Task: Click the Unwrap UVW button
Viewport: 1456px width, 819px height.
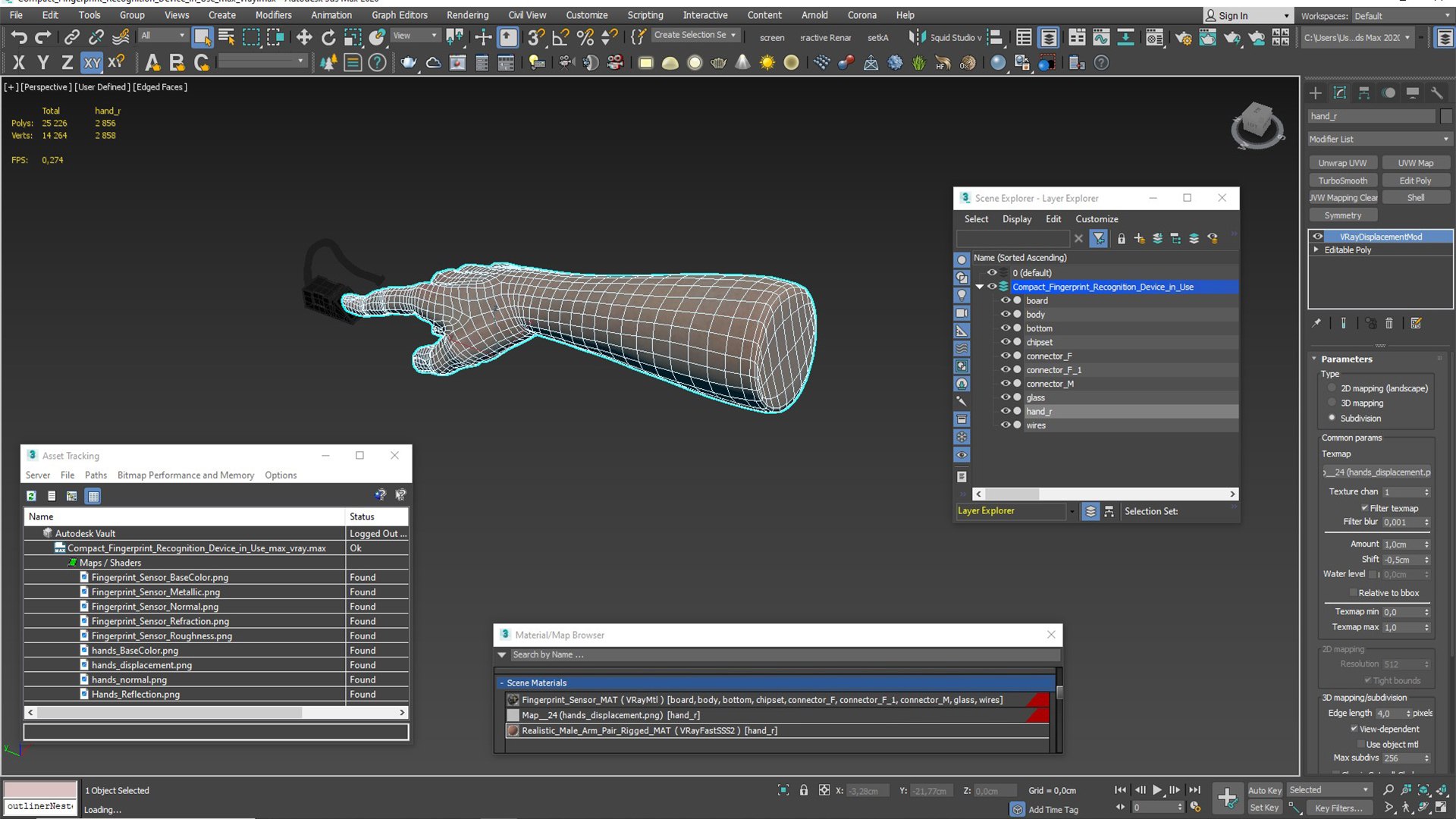Action: coord(1342,163)
